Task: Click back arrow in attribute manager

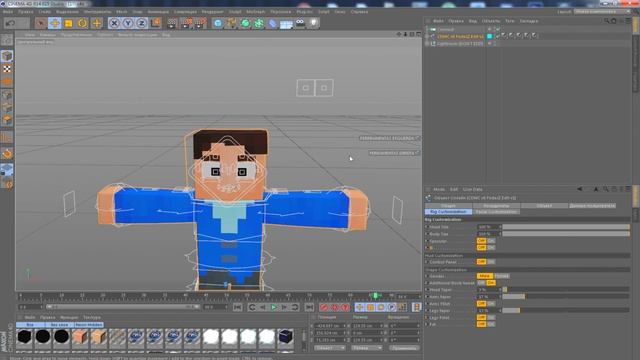Action: coord(580,189)
